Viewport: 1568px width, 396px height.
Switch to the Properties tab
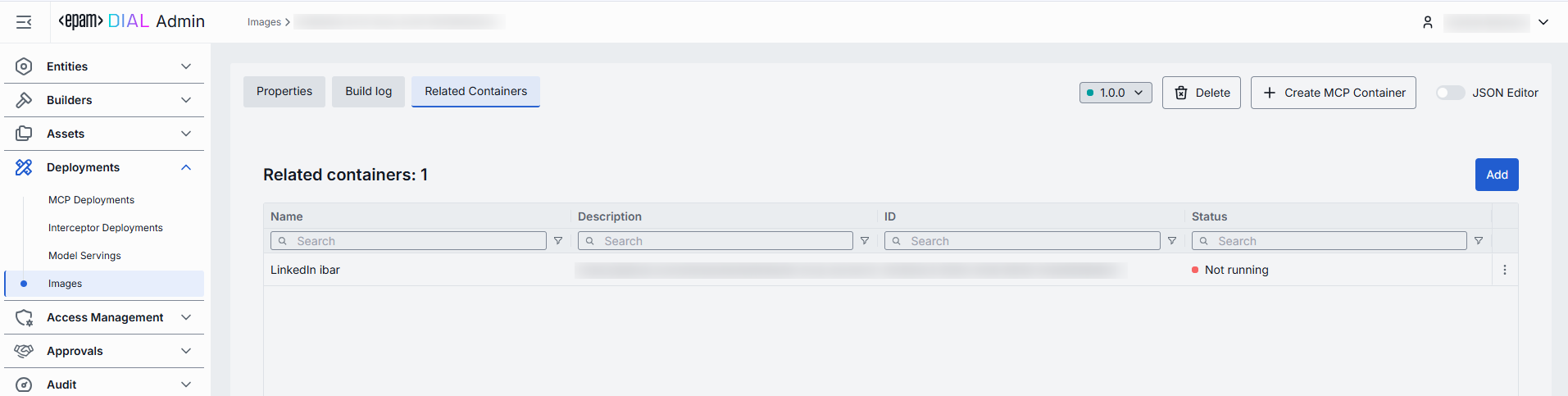tap(284, 91)
